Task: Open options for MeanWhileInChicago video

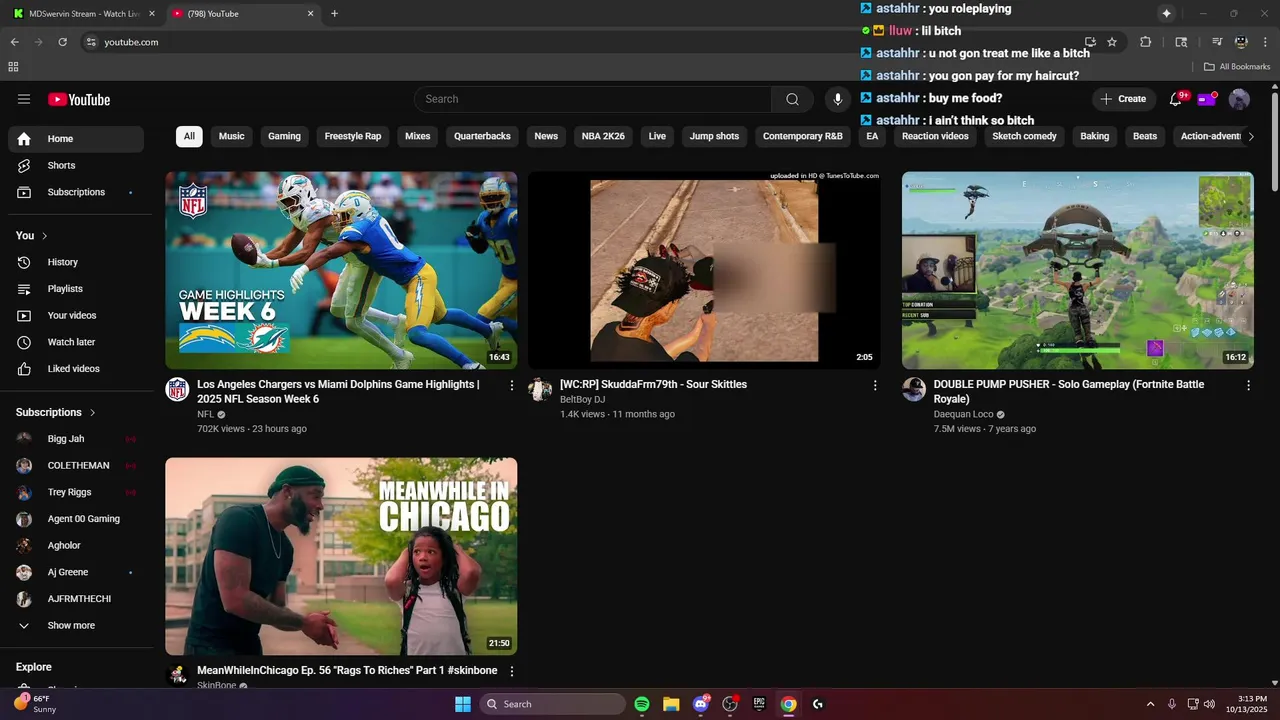Action: coord(512,671)
